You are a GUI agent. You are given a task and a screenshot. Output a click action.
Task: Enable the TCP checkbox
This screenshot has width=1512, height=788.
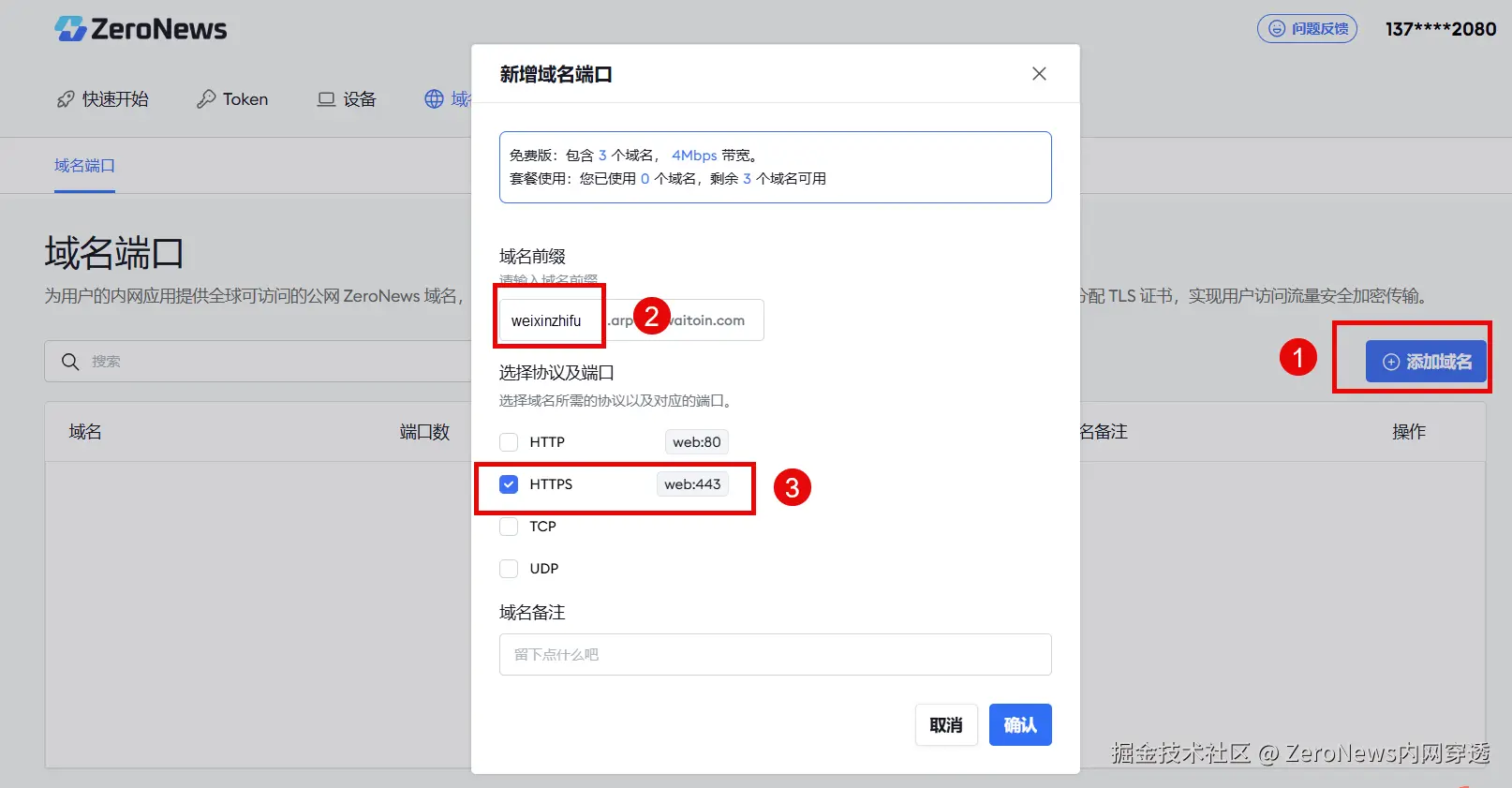click(509, 527)
